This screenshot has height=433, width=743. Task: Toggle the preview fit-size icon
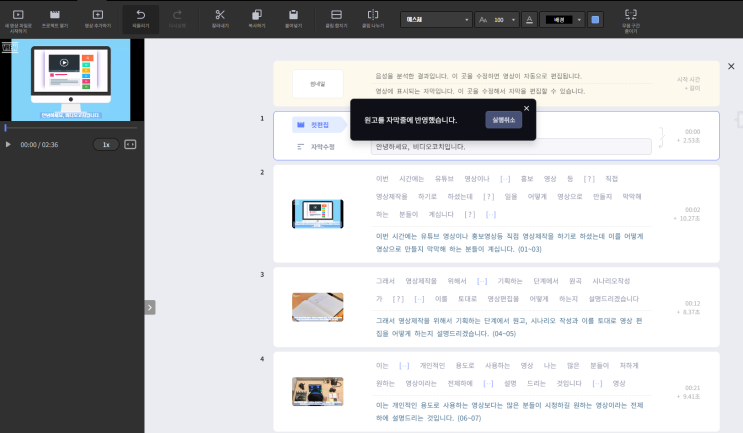tap(130, 144)
